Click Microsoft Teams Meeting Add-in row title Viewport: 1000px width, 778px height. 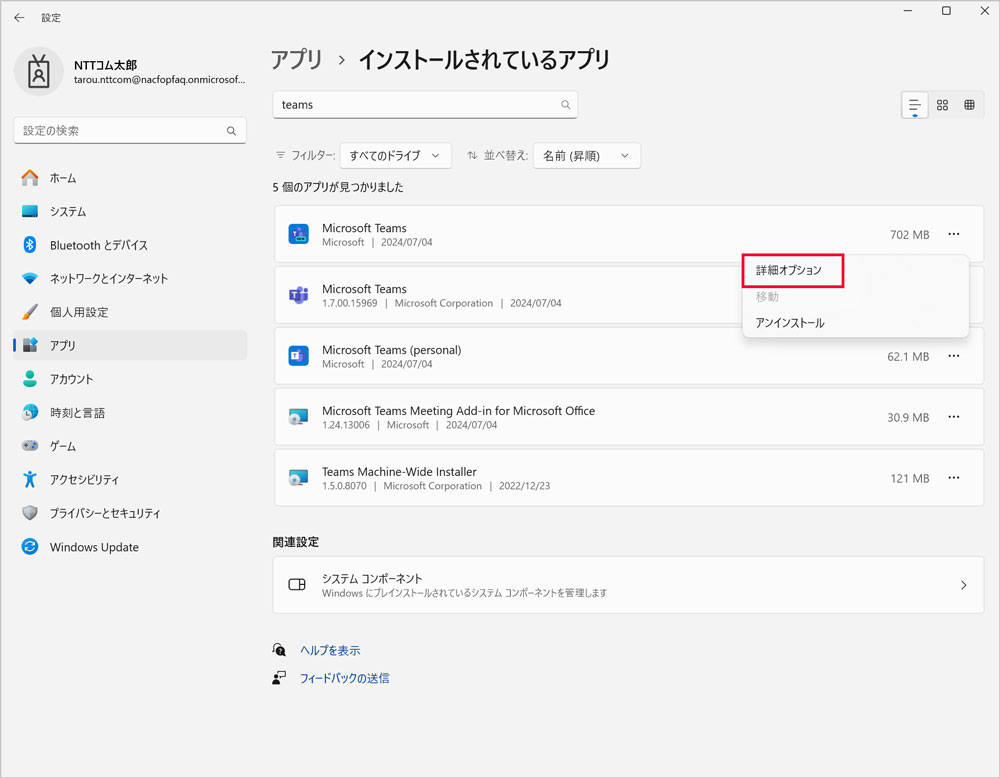[x=459, y=411]
